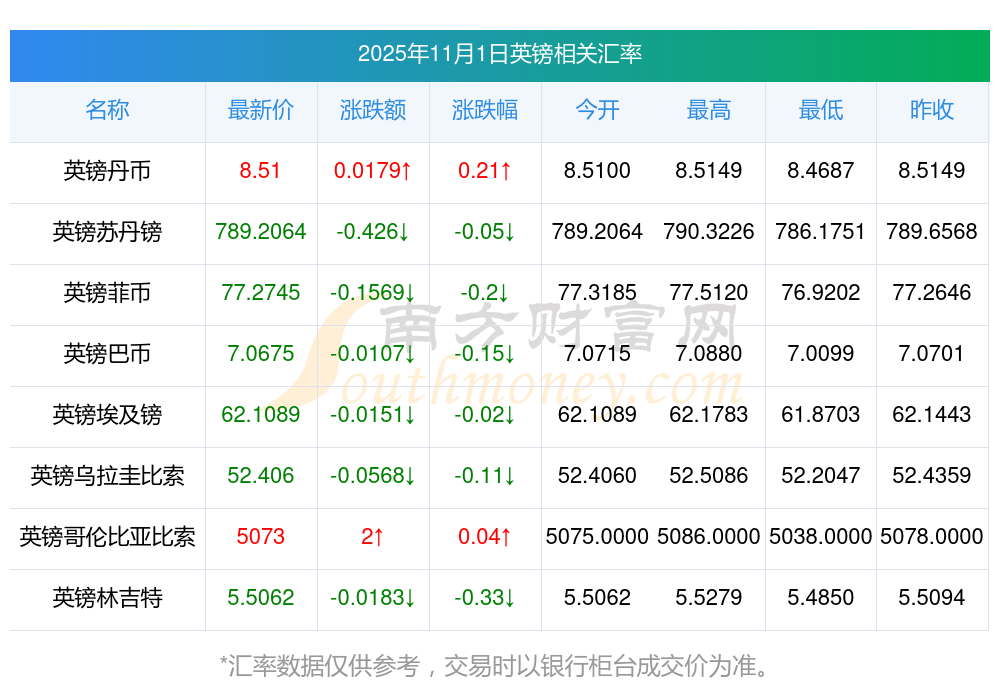The width and height of the screenshot is (1000, 697).
Task: Open the 英镑埃及镑 row
Action: tap(107, 415)
